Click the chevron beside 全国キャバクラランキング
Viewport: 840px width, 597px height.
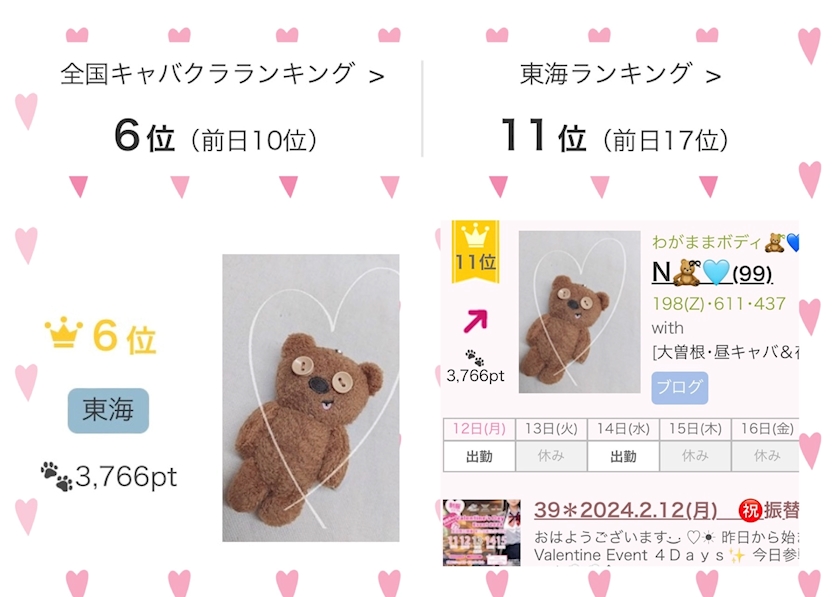(x=377, y=77)
